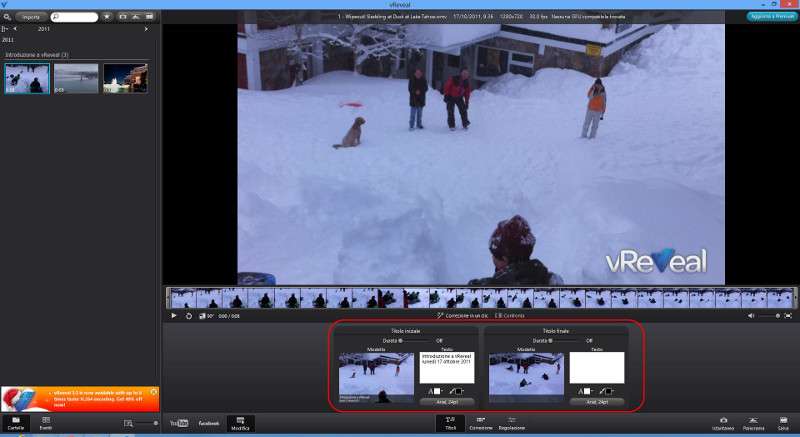Viewport: 800px width, 437px height.
Task: Click the one-click correction wand icon
Action: tap(441, 315)
